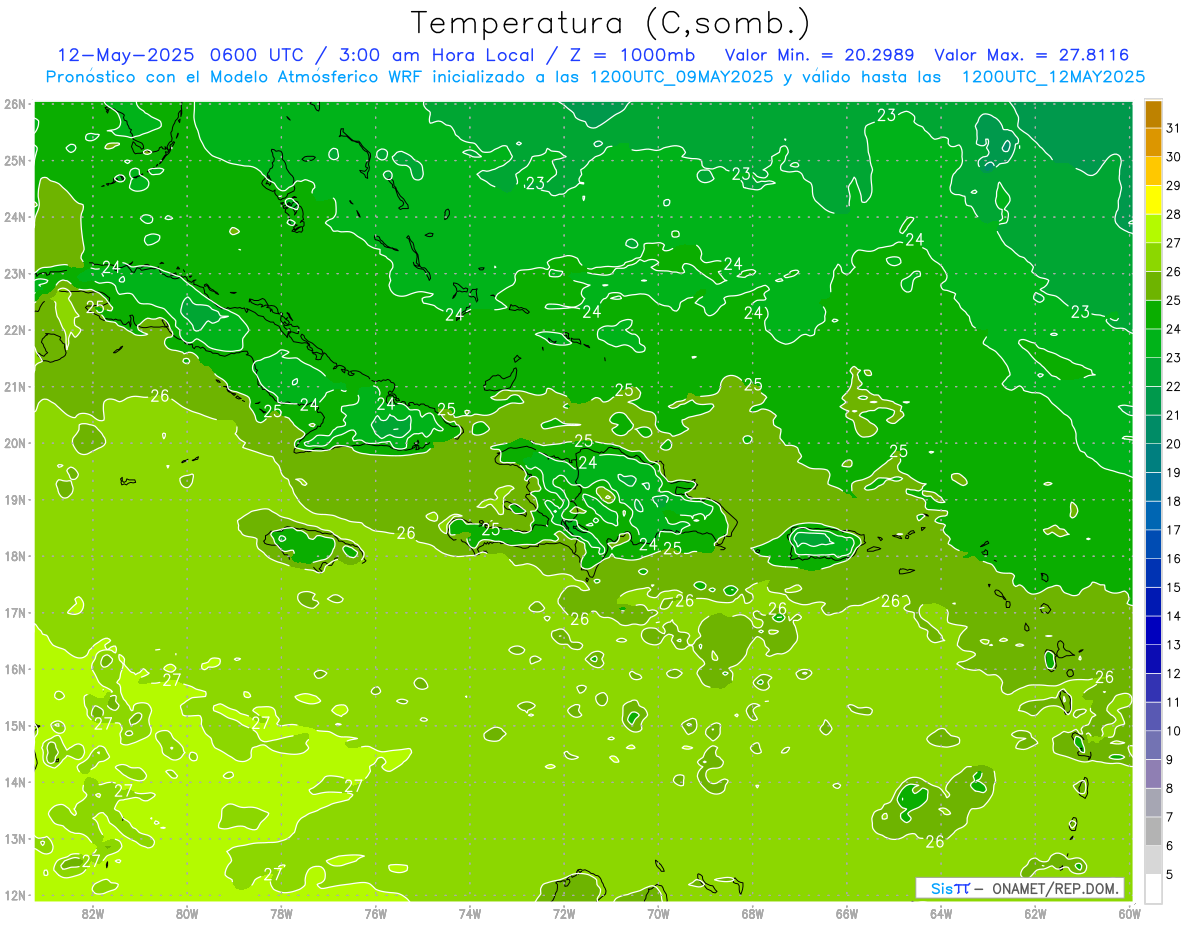Viewport: 1200px width, 927px height.
Task: Click the "16N" latitude axis label
Action: point(14,669)
